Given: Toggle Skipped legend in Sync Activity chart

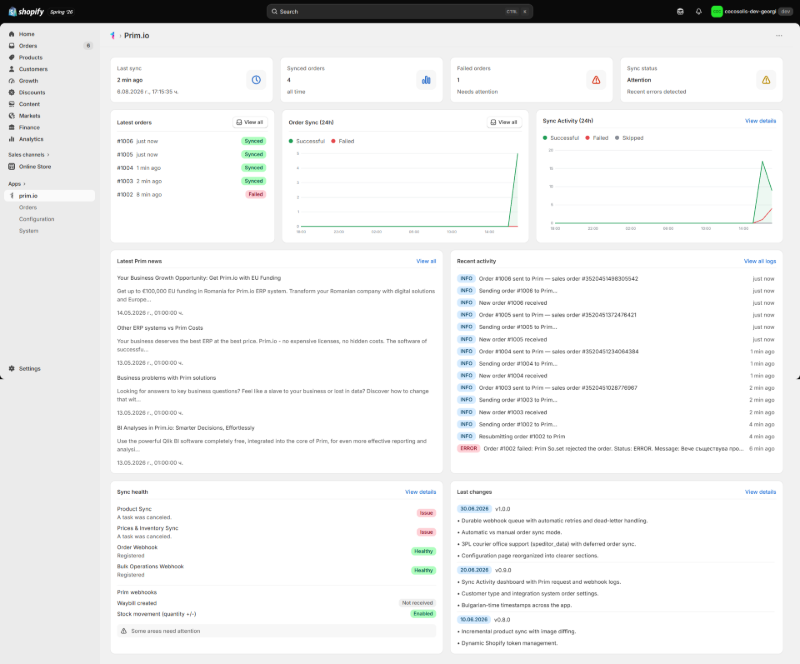Looking at the screenshot, I should click(629, 138).
